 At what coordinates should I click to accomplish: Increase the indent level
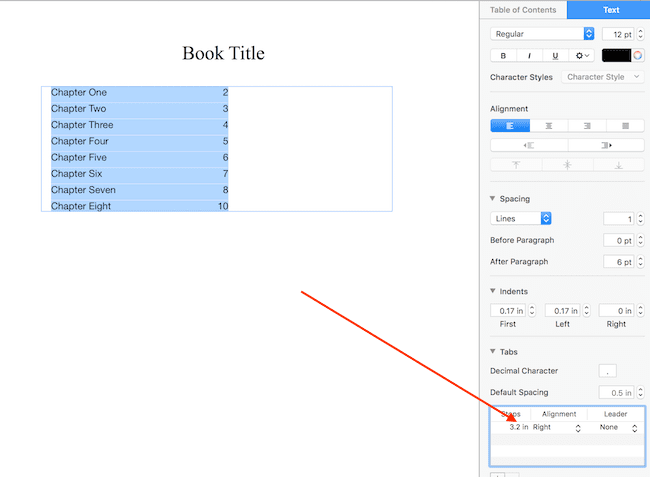click(606, 145)
